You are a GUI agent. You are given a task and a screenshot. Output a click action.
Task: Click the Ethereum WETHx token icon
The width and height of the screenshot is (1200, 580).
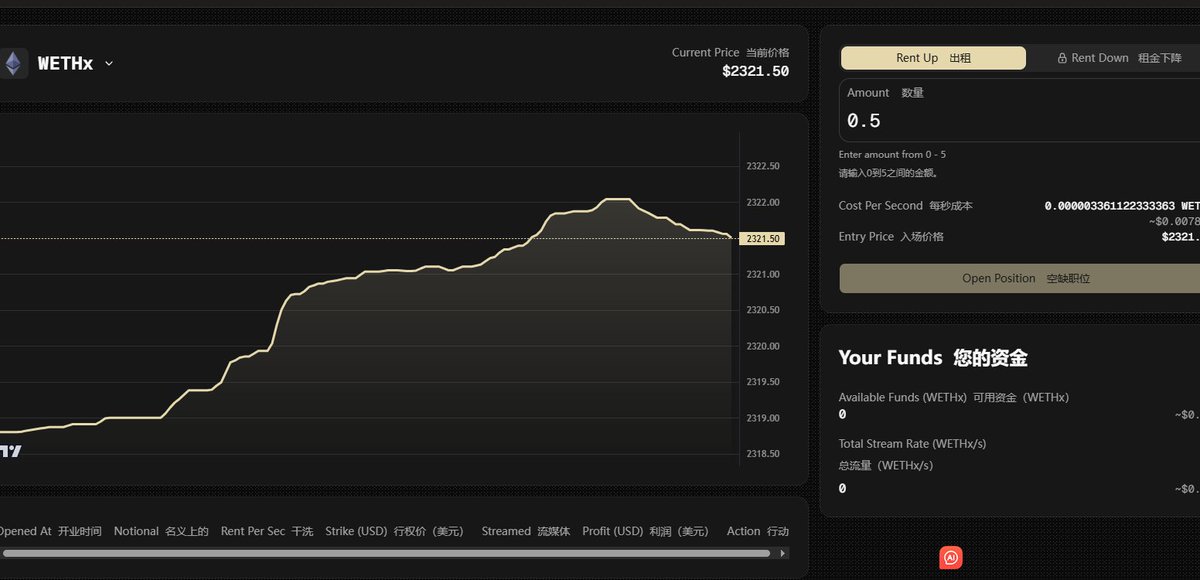(13, 63)
